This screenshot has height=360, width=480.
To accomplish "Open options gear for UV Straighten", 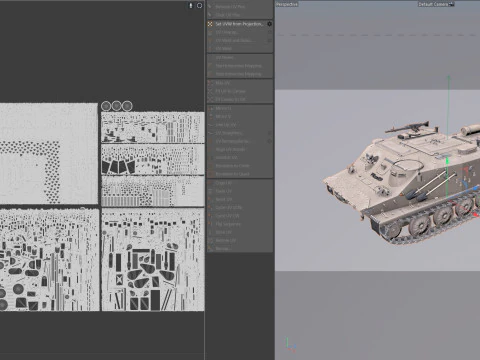I will [269, 133].
